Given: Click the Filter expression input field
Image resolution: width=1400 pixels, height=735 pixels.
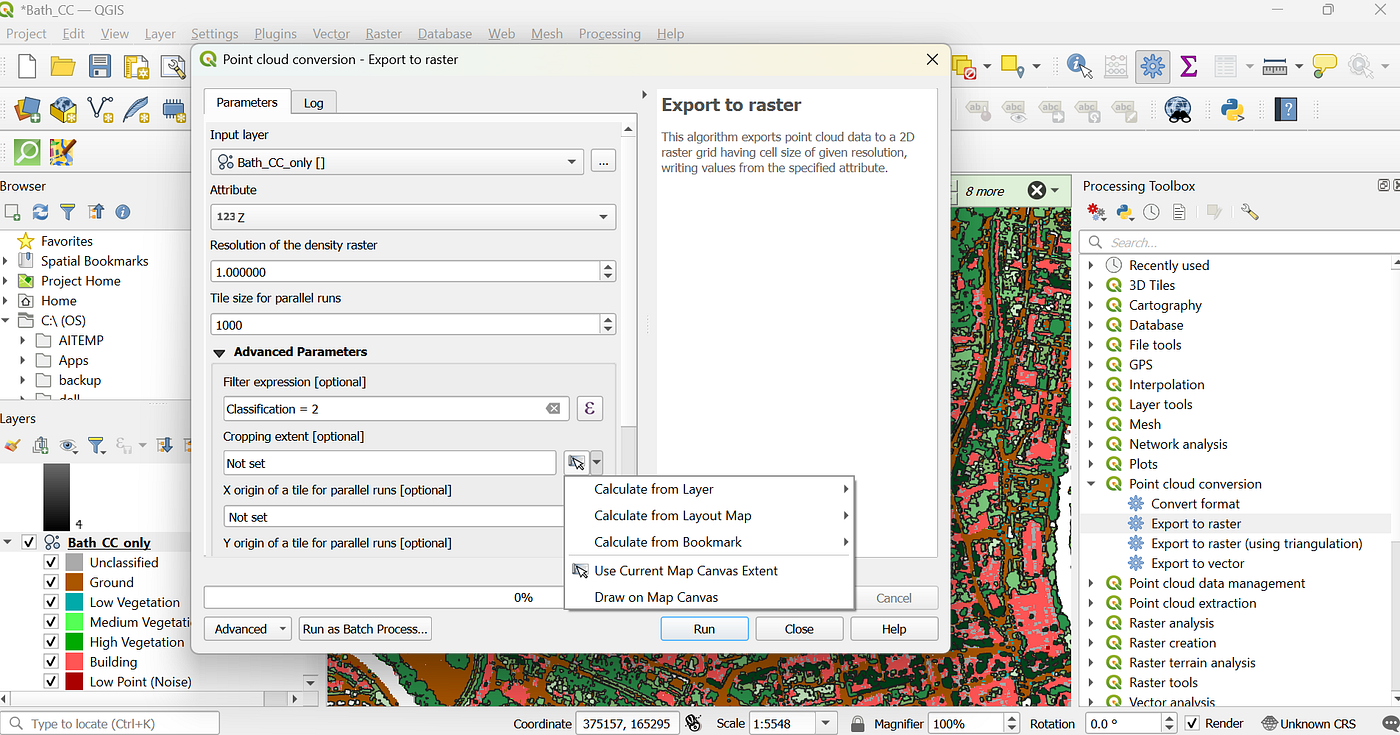Looking at the screenshot, I should tap(396, 408).
